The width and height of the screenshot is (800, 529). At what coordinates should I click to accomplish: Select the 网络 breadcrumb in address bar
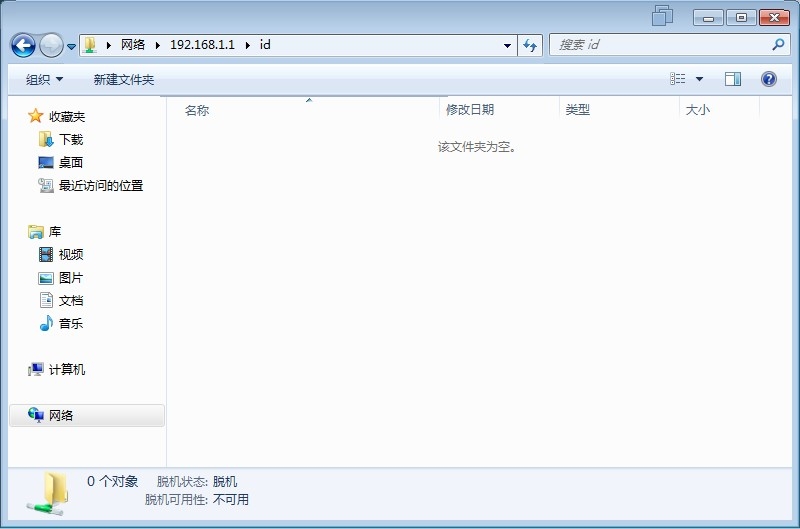click(x=133, y=45)
